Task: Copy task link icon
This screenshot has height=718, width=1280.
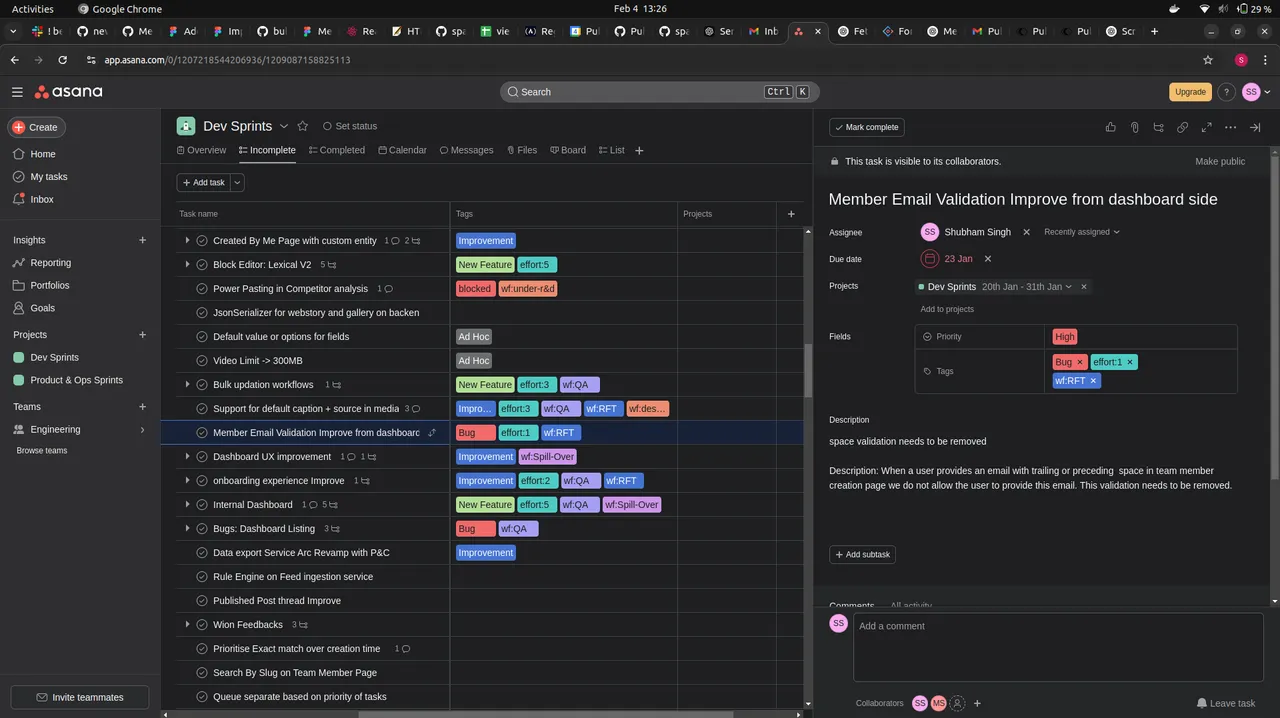Action: coord(1182,127)
